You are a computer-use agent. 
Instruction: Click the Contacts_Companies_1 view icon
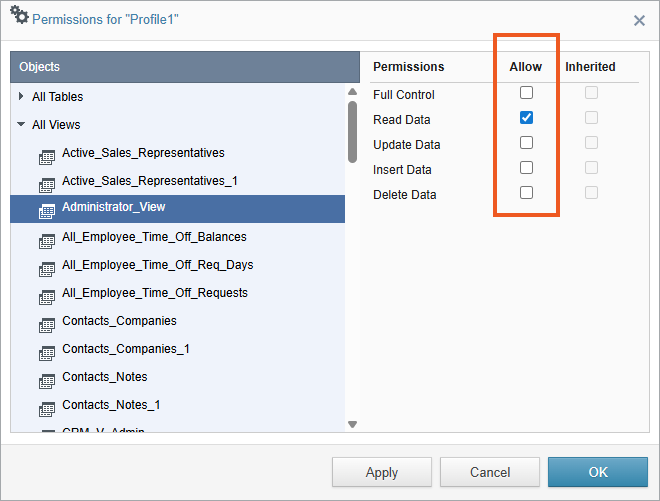click(x=47, y=353)
